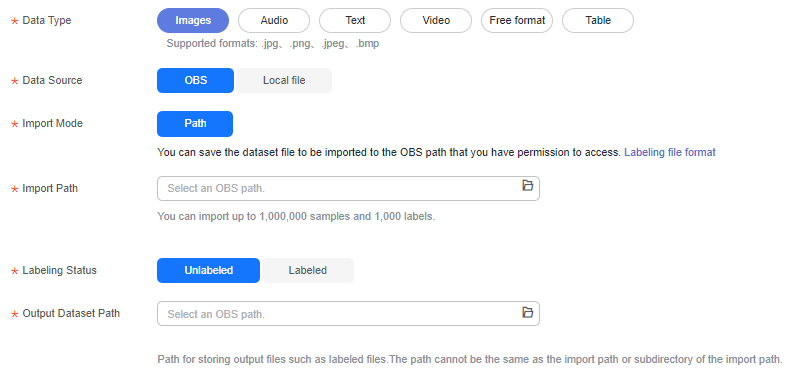Select the Path import mode
The image size is (786, 373).
pos(195,124)
